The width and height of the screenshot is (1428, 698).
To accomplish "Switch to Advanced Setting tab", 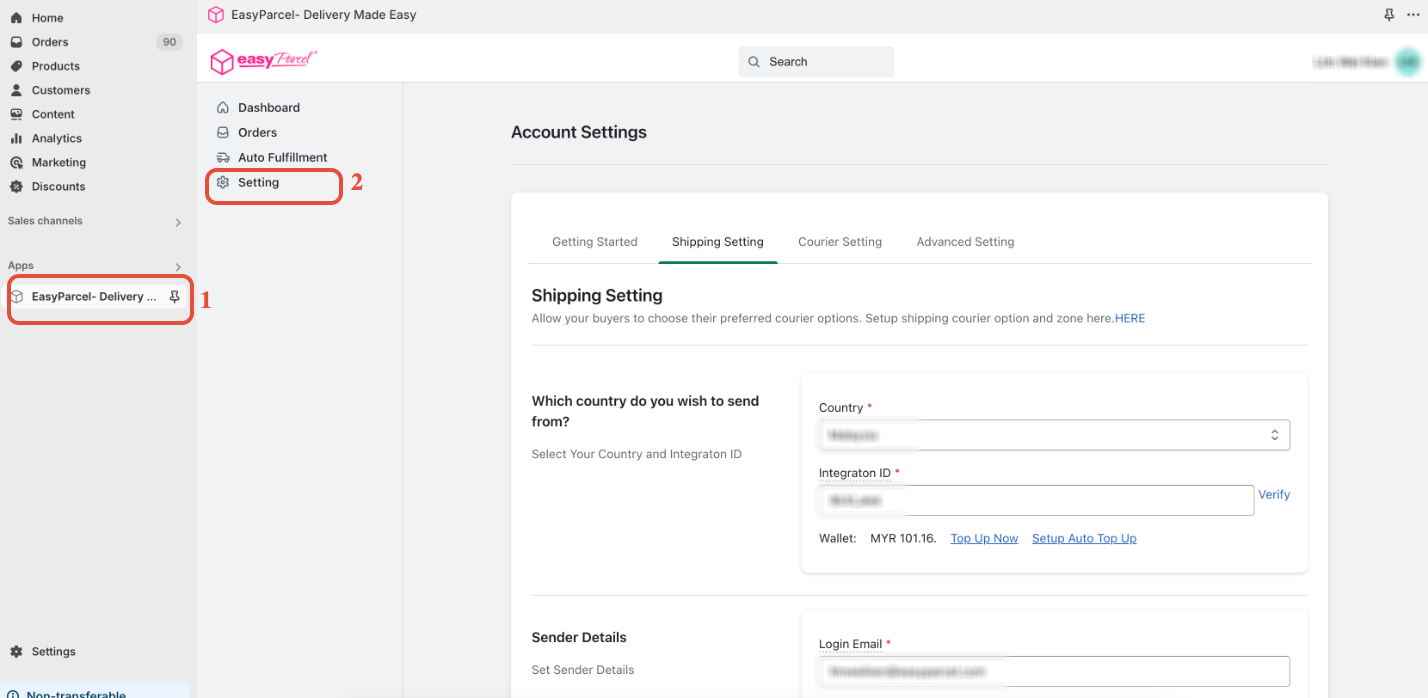I will coord(965,242).
